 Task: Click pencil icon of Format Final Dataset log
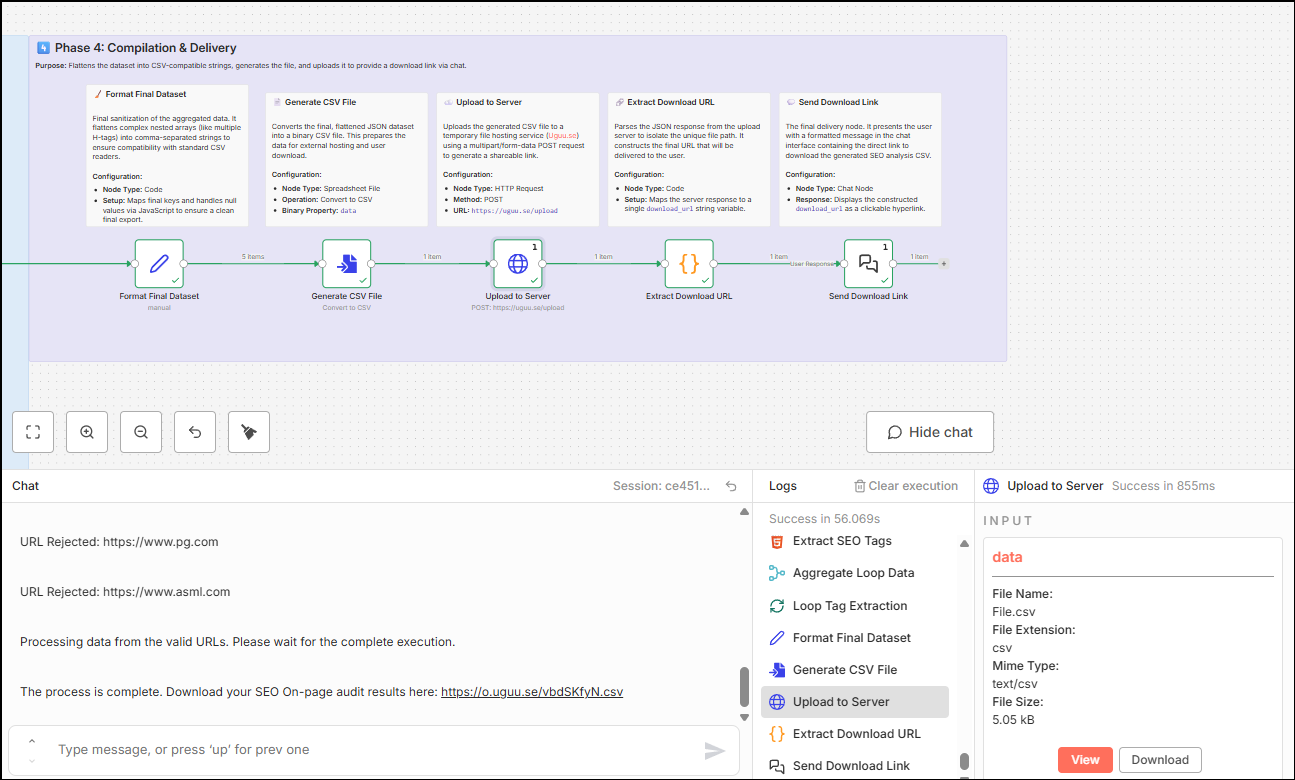click(x=777, y=638)
